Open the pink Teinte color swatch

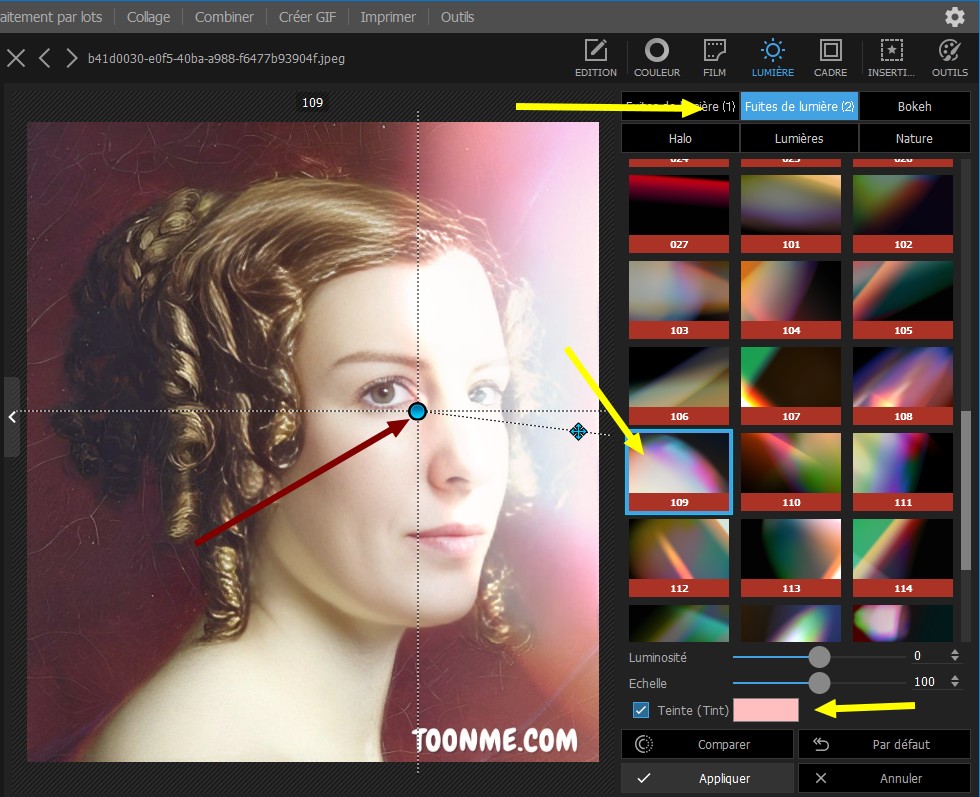pyautogui.click(x=766, y=710)
